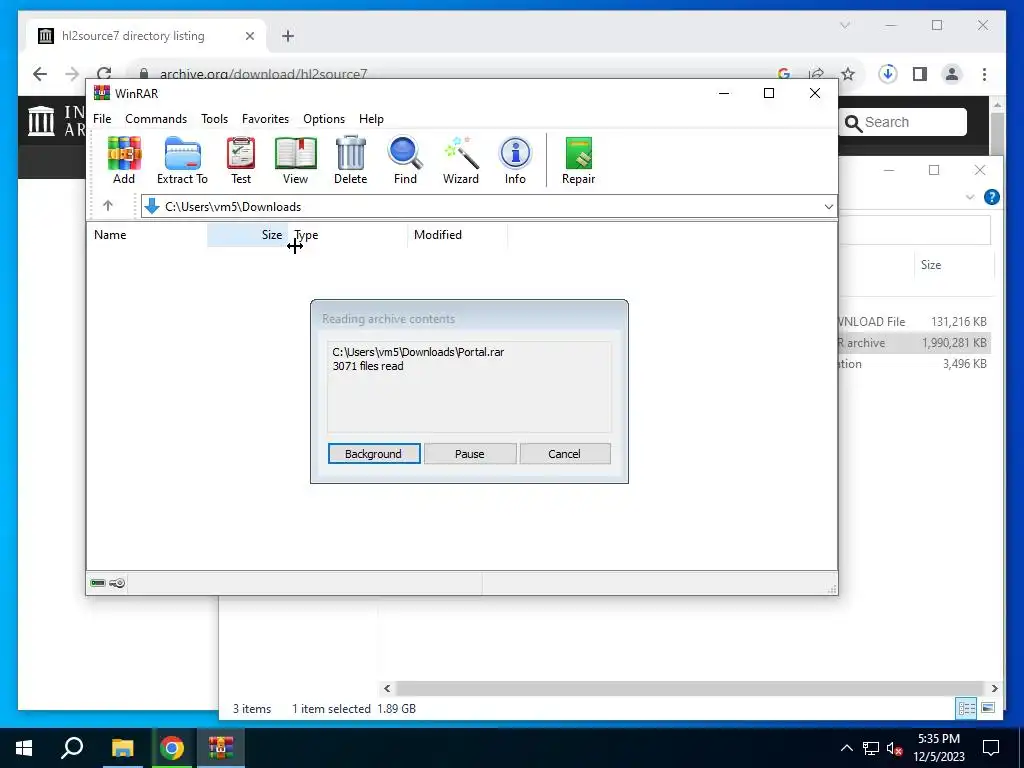Click WinRAR taskbar icon
The image size is (1024, 768).
[x=221, y=748]
